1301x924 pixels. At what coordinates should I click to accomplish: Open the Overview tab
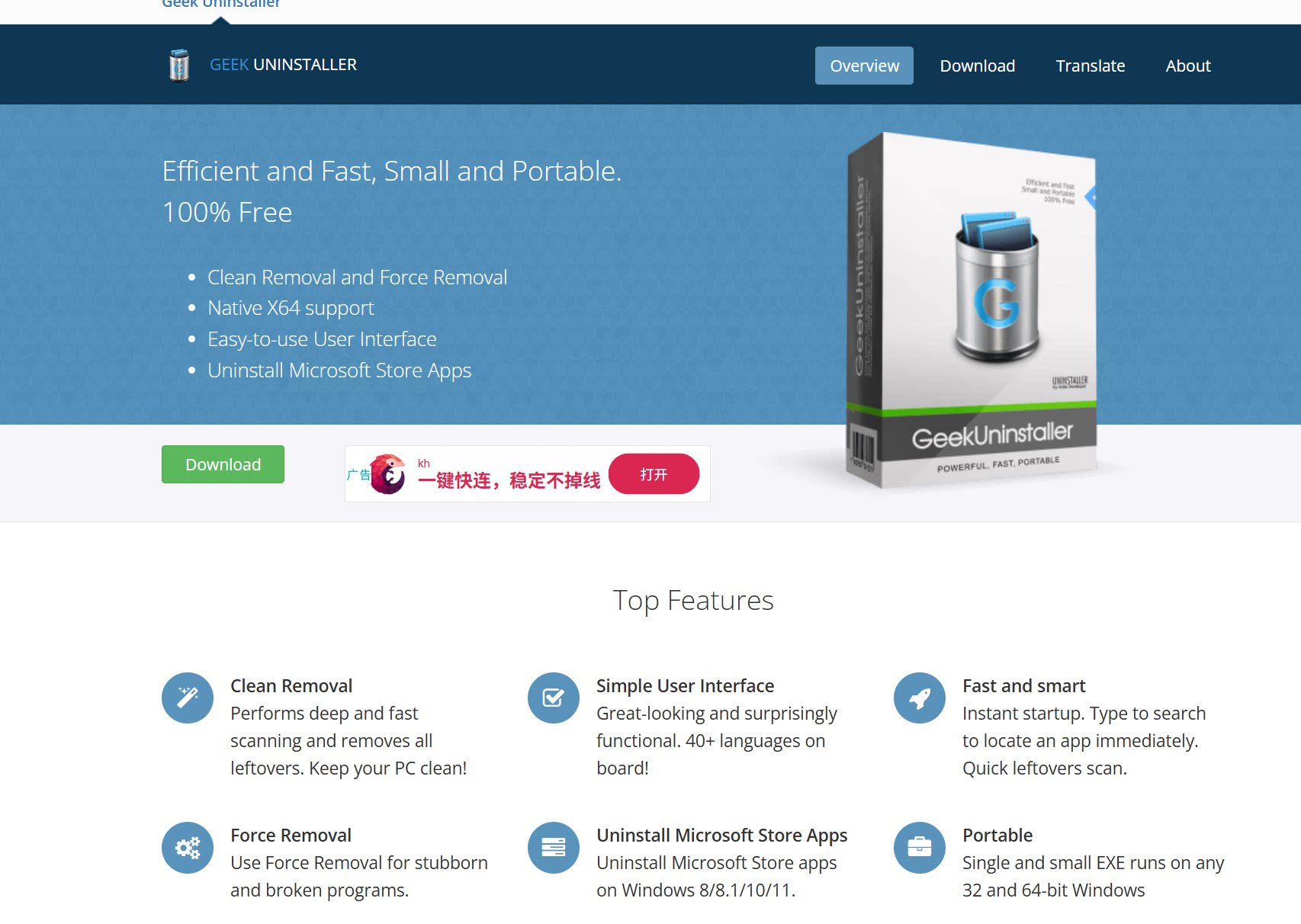tap(864, 66)
